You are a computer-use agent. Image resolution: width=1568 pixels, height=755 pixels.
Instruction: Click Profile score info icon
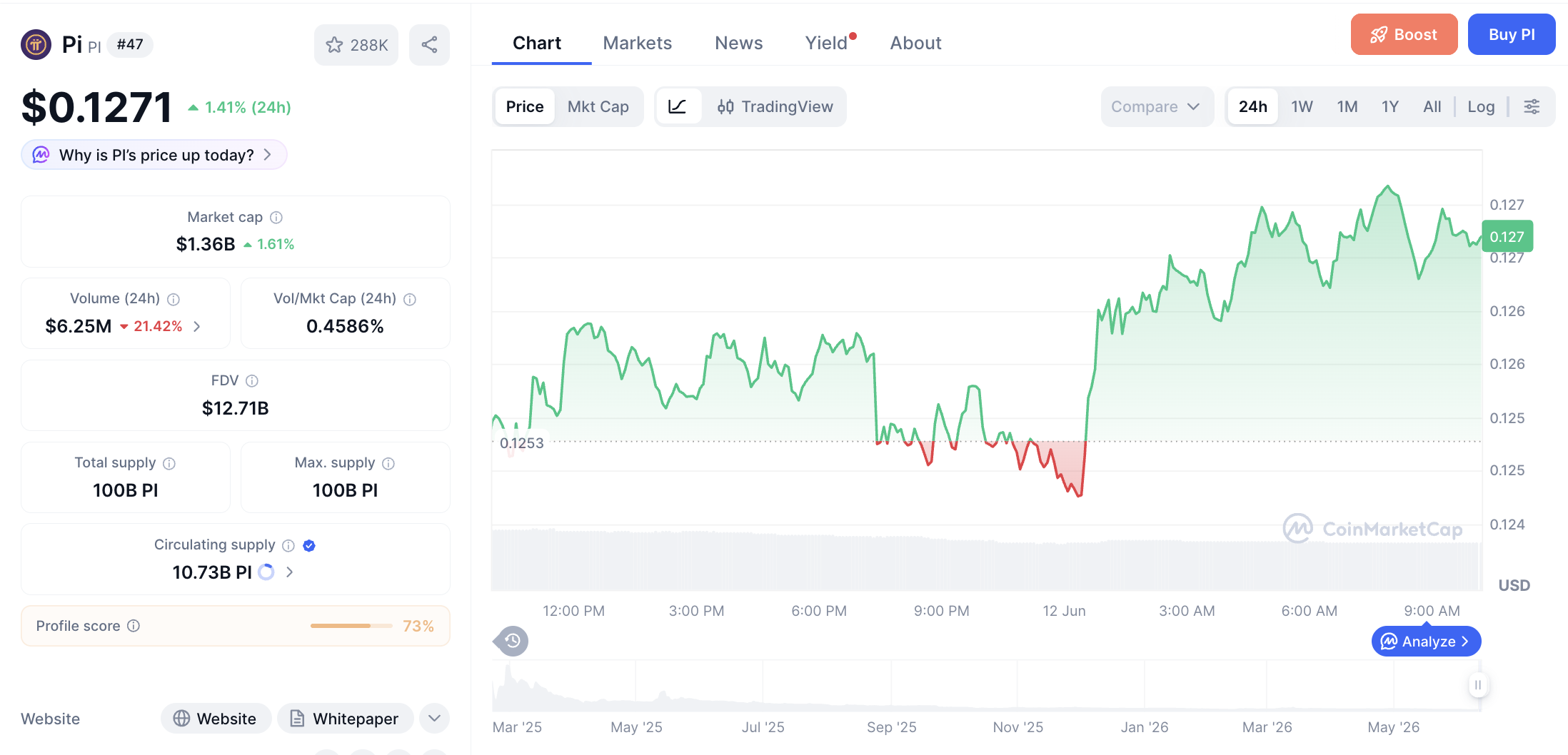[134, 626]
